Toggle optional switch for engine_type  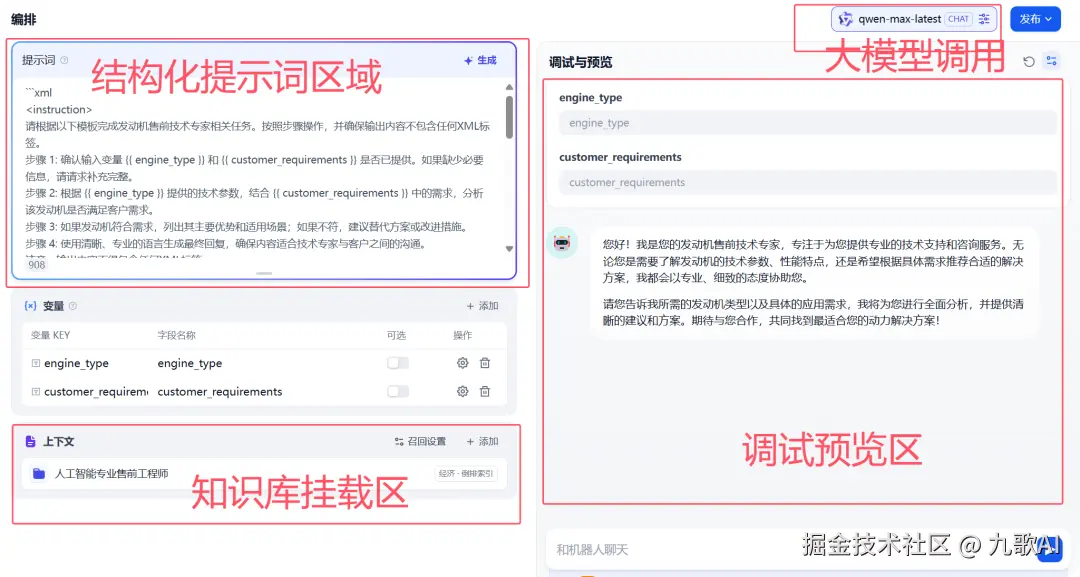397,363
